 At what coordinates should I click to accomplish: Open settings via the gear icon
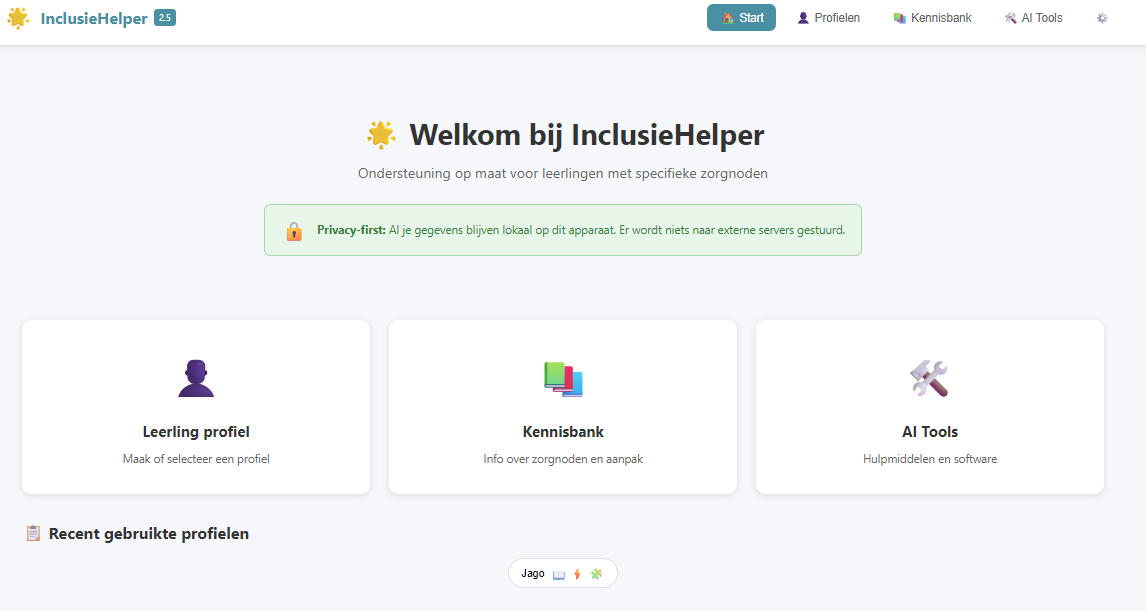[1102, 18]
